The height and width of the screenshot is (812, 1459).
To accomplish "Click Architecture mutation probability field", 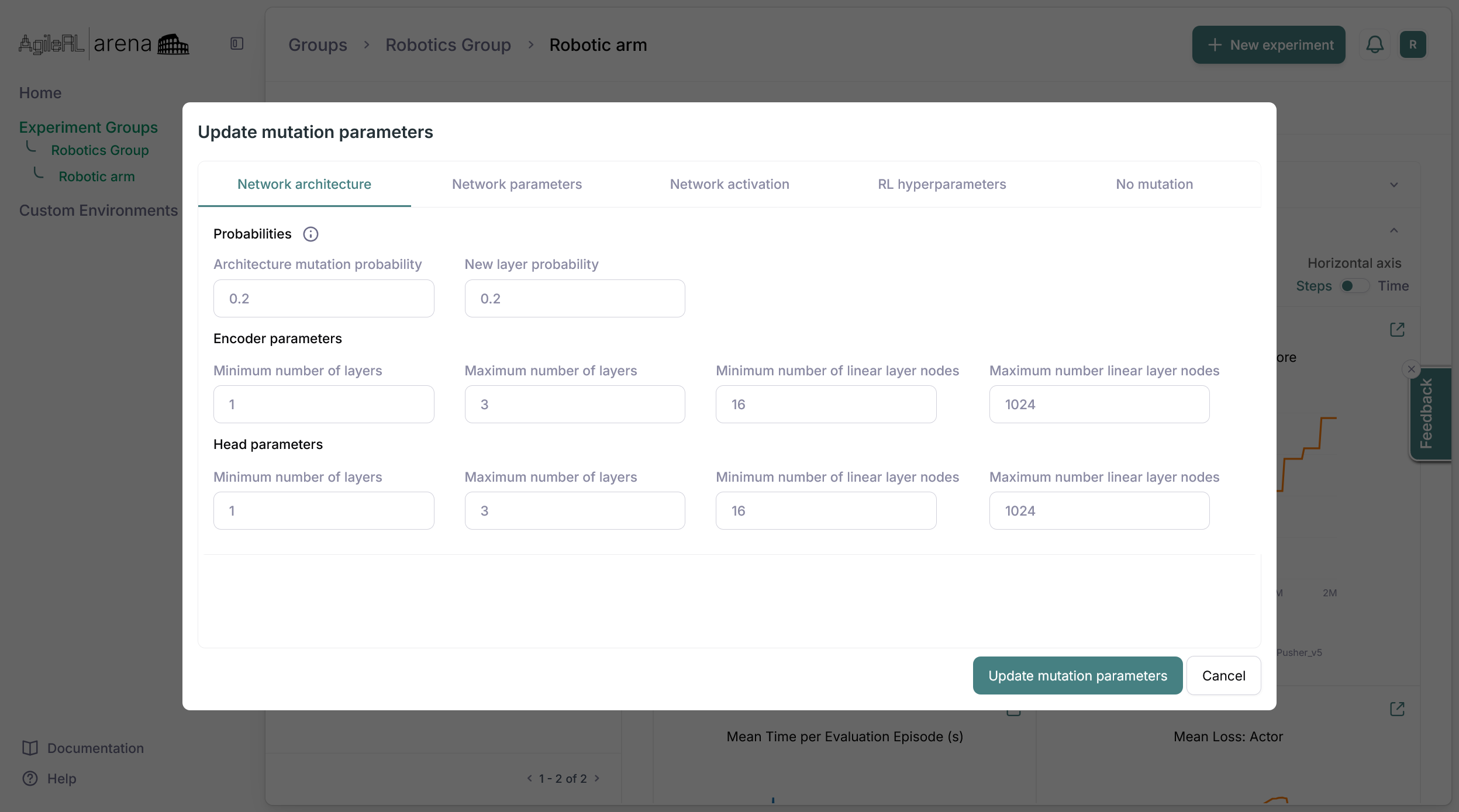I will pos(323,299).
